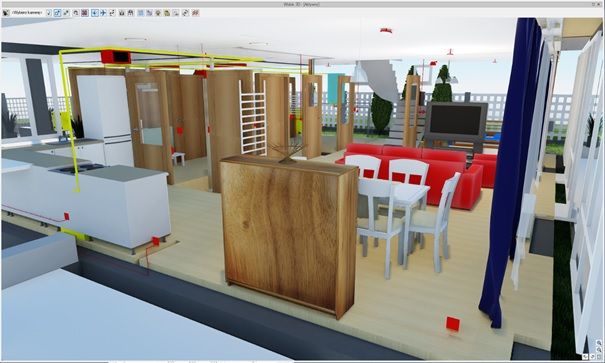The image size is (605, 363).
Task: Click the upper magnifier zoom icon bottom-right
Action: point(599,343)
